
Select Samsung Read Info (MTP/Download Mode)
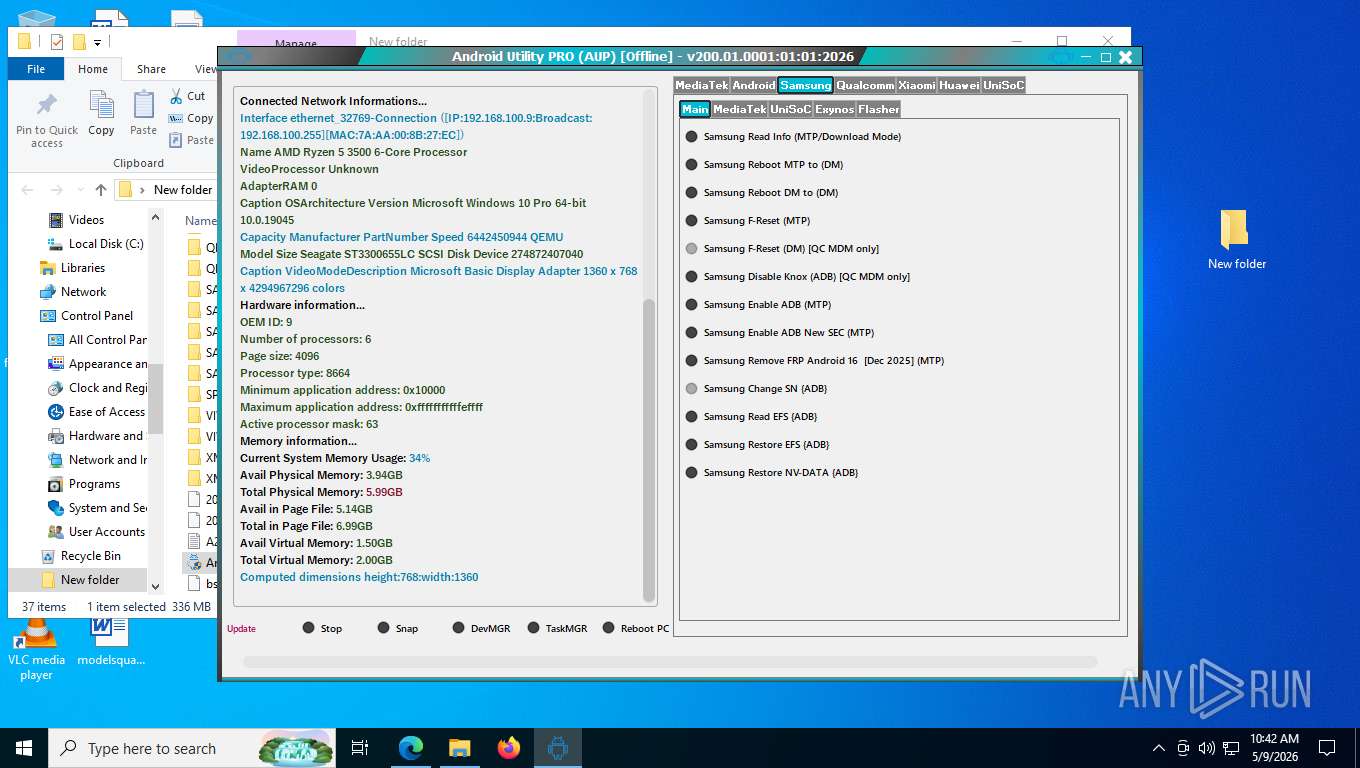click(x=793, y=137)
